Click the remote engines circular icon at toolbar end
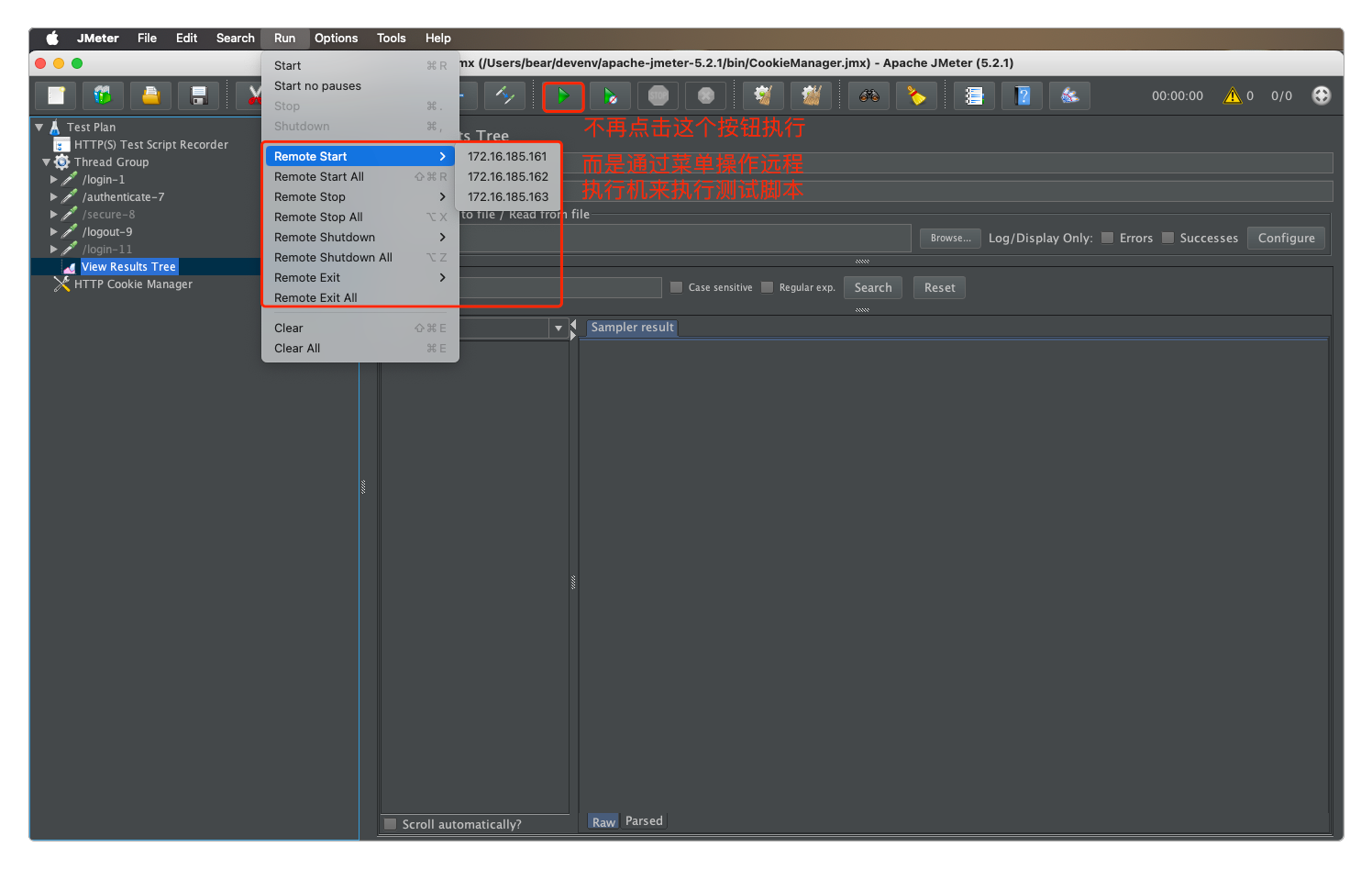Screen dimensions: 1372x869 (1321, 95)
